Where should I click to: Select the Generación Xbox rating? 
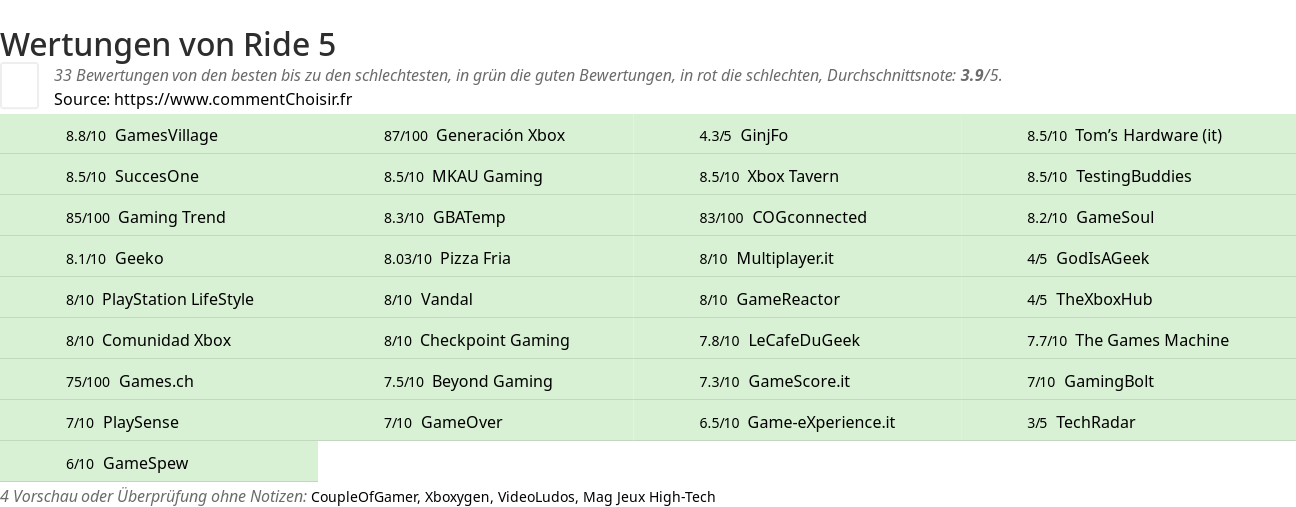click(x=475, y=135)
